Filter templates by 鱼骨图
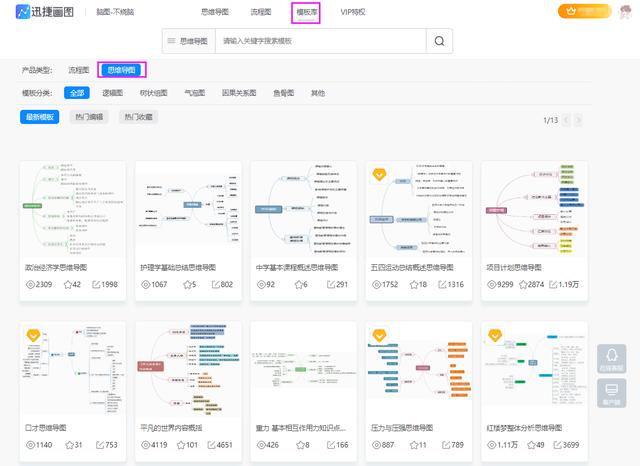 click(x=284, y=93)
